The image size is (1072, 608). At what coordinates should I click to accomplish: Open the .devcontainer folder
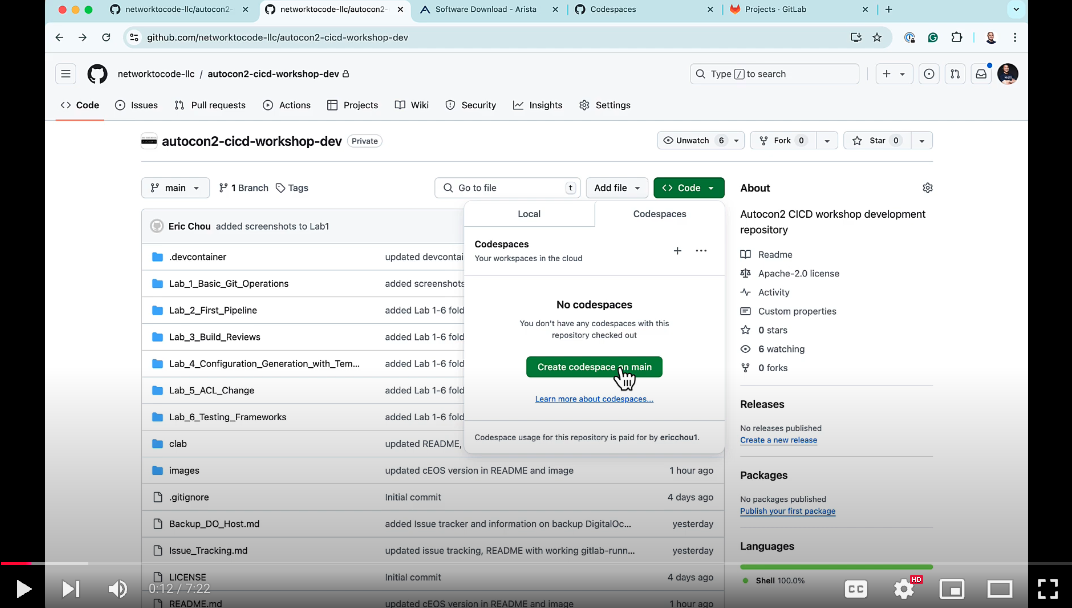198,257
